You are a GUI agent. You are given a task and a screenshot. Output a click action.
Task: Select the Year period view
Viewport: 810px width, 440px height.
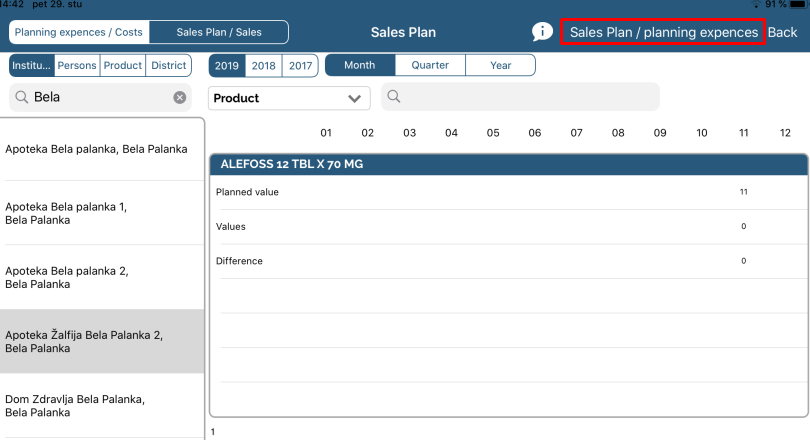pyautogui.click(x=501, y=65)
